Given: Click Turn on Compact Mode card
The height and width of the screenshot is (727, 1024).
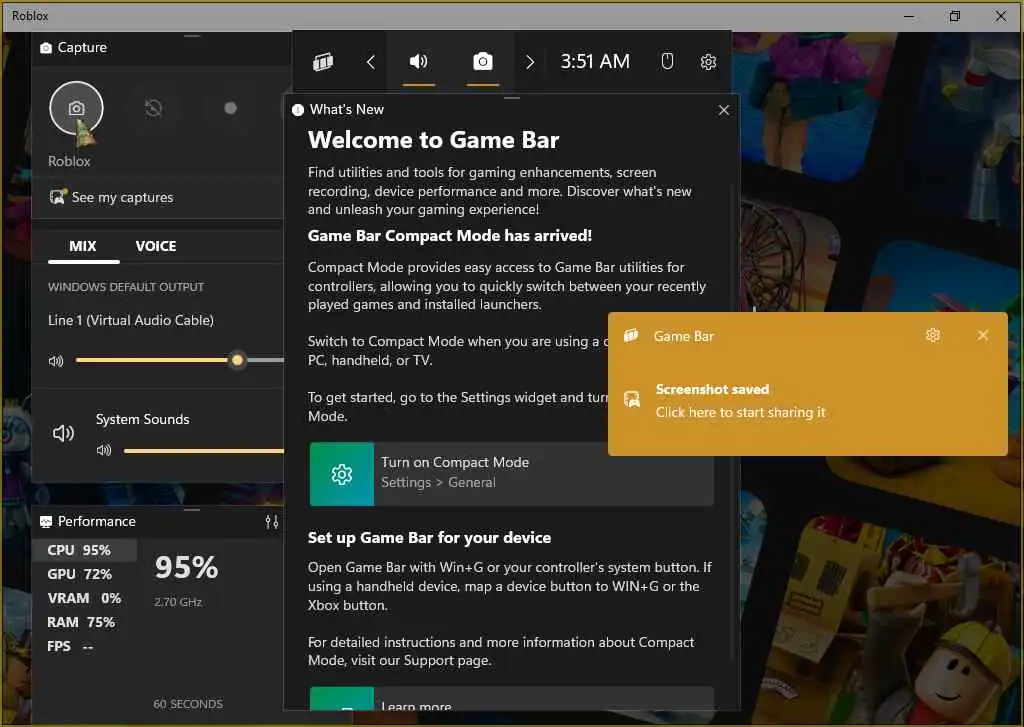Looking at the screenshot, I should coord(511,474).
